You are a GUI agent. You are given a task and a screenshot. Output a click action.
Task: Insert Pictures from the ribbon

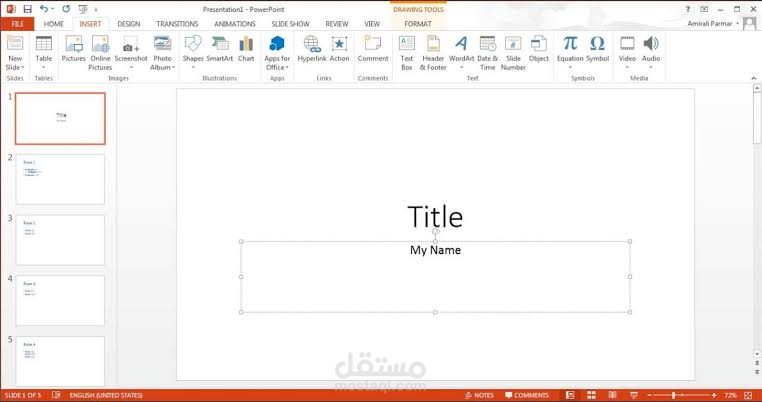73,49
